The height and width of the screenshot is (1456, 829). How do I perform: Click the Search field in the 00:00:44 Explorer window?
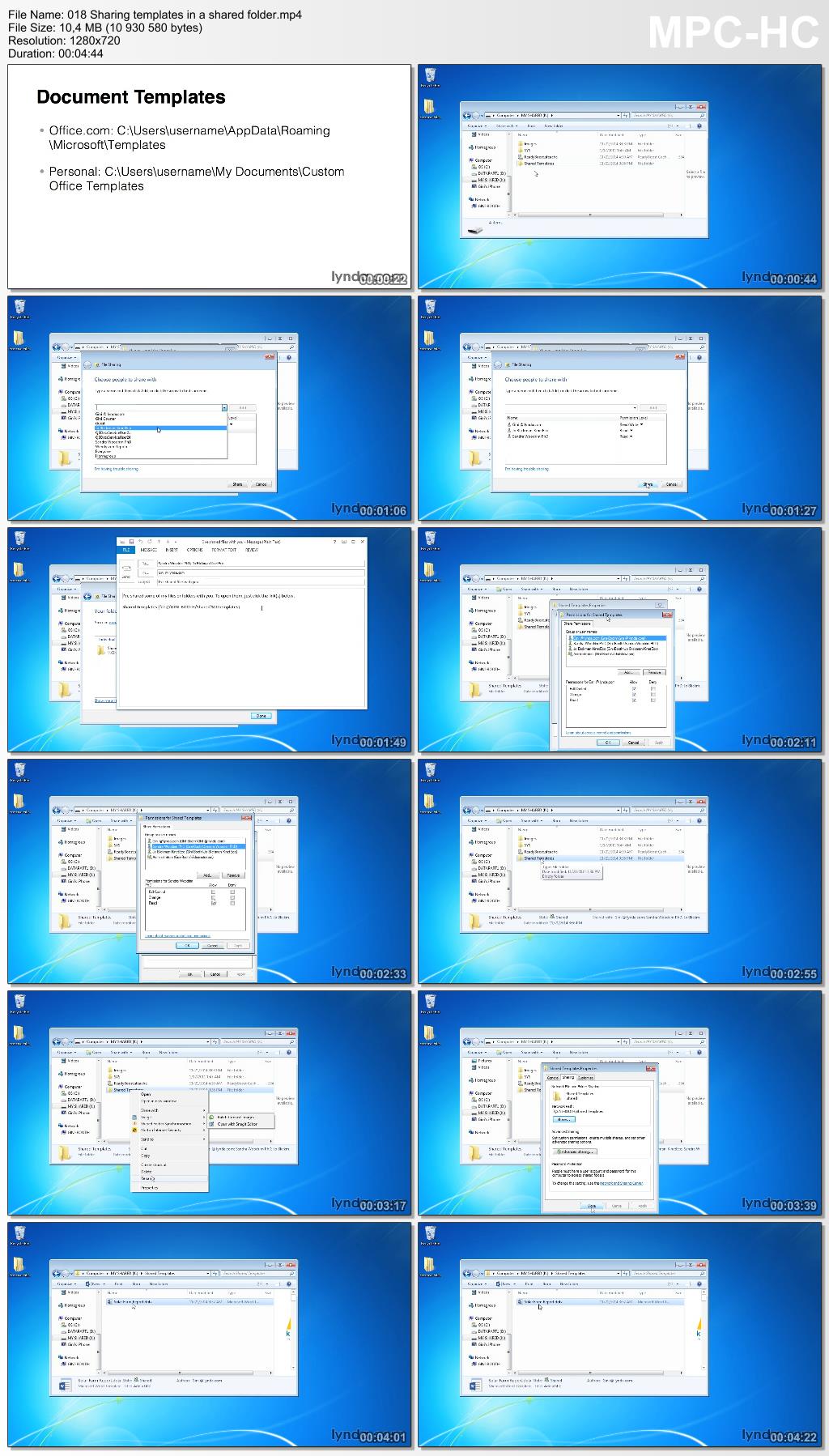[669, 115]
